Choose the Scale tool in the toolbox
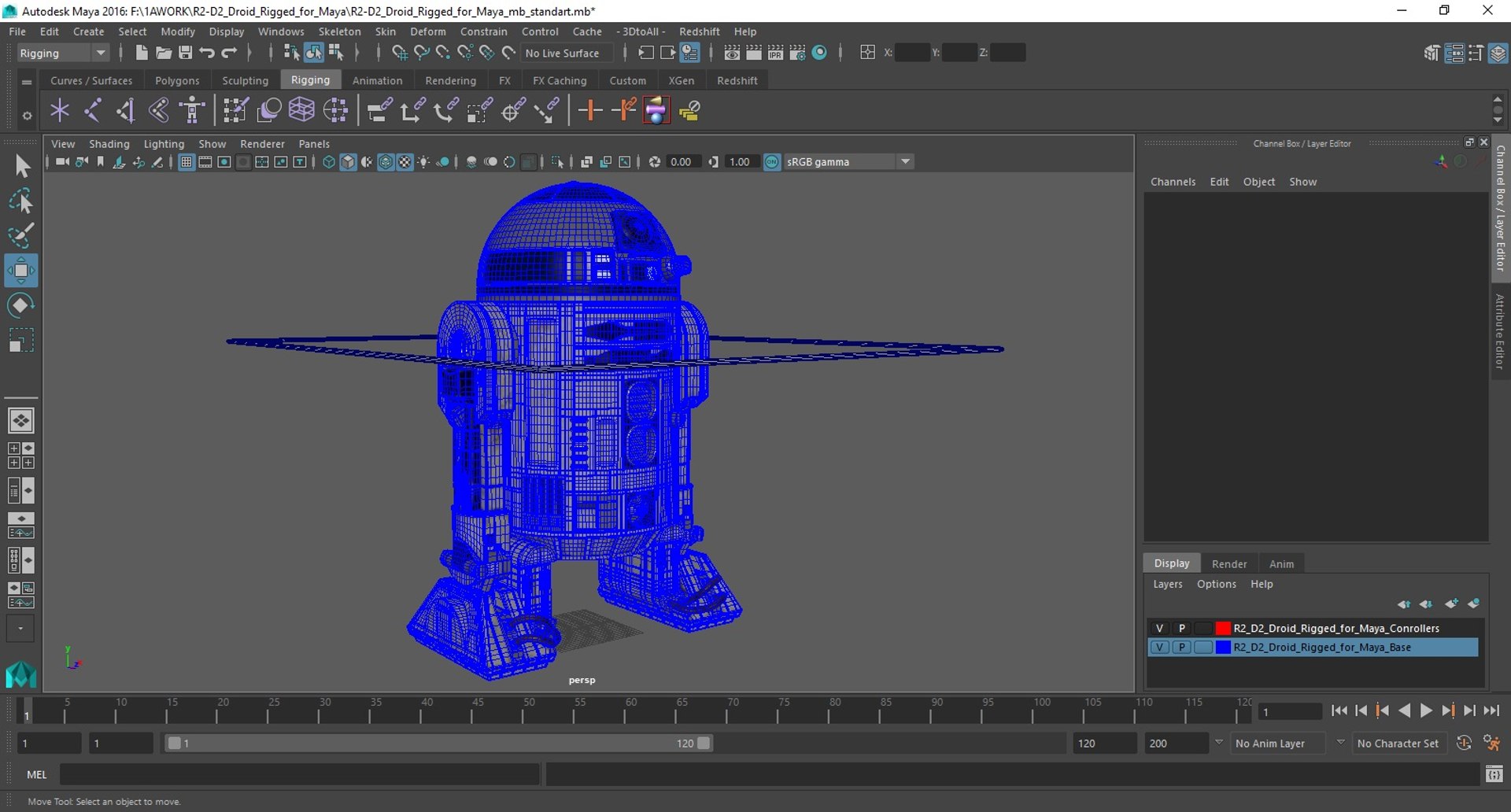The height and width of the screenshot is (812, 1511). coord(21,341)
